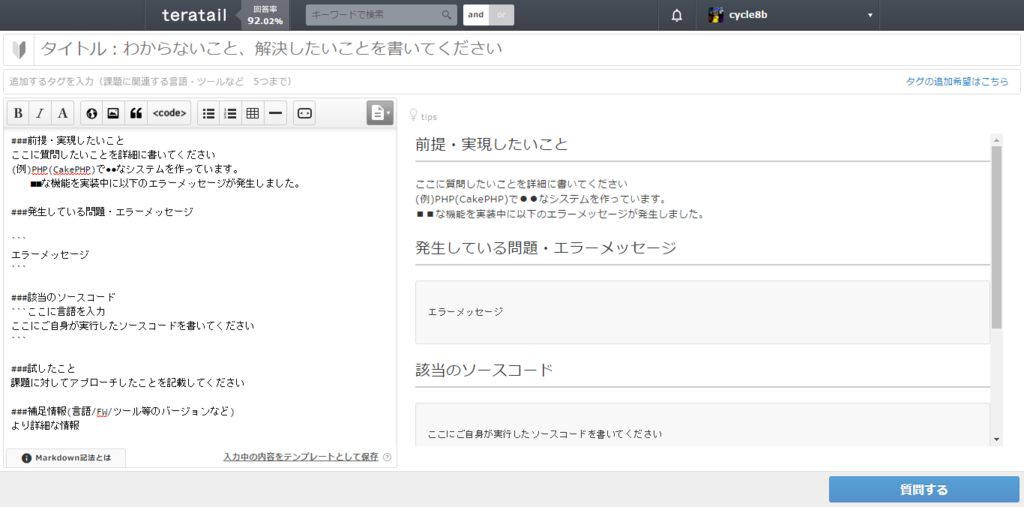The width and height of the screenshot is (1024, 507).
Task: Click the cycle8b user avatar
Action: pos(716,14)
